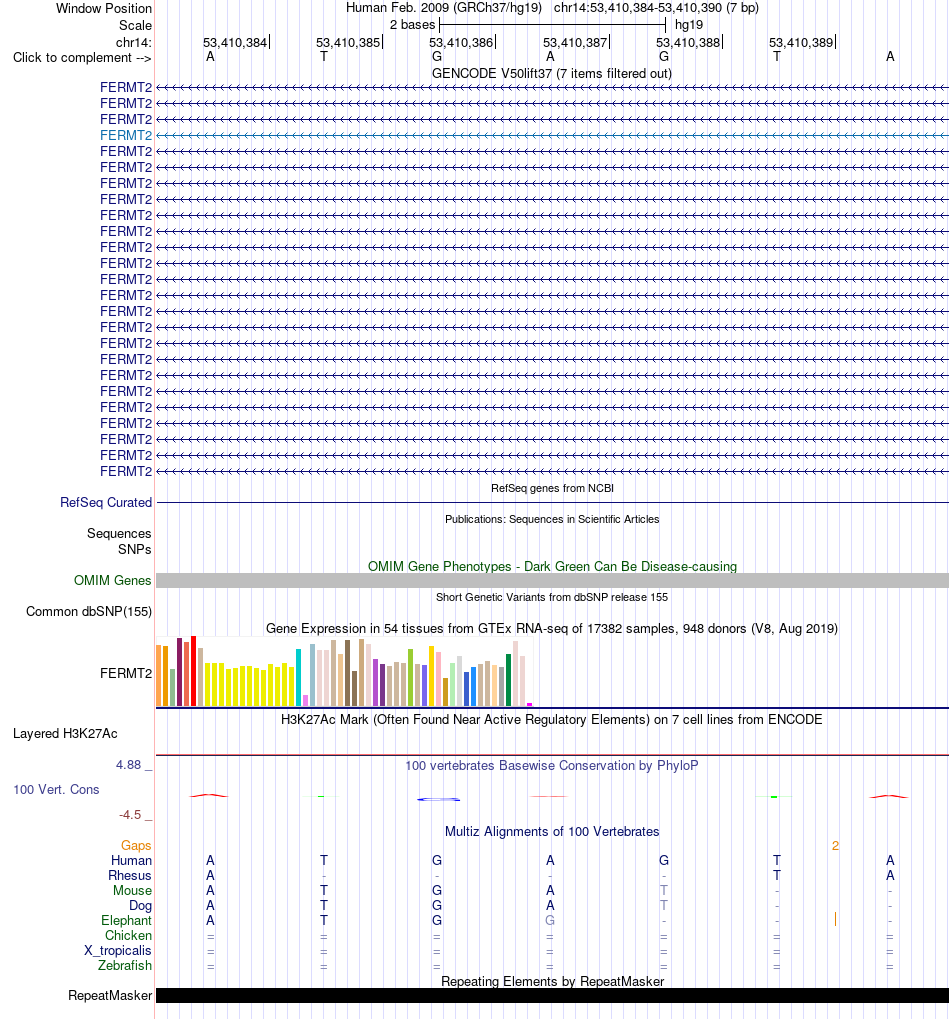Click the cyan bar in GTEx chart
The image size is (950, 1019).
point(298,677)
